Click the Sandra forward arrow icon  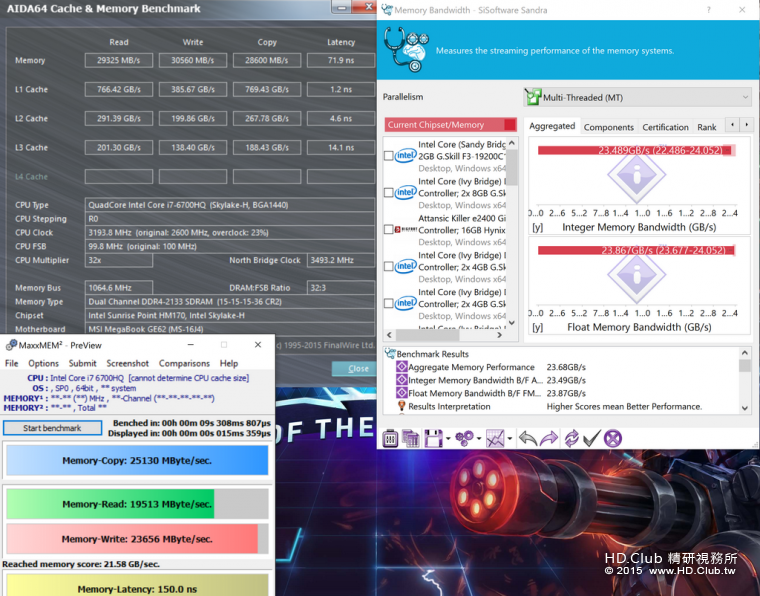point(549,439)
